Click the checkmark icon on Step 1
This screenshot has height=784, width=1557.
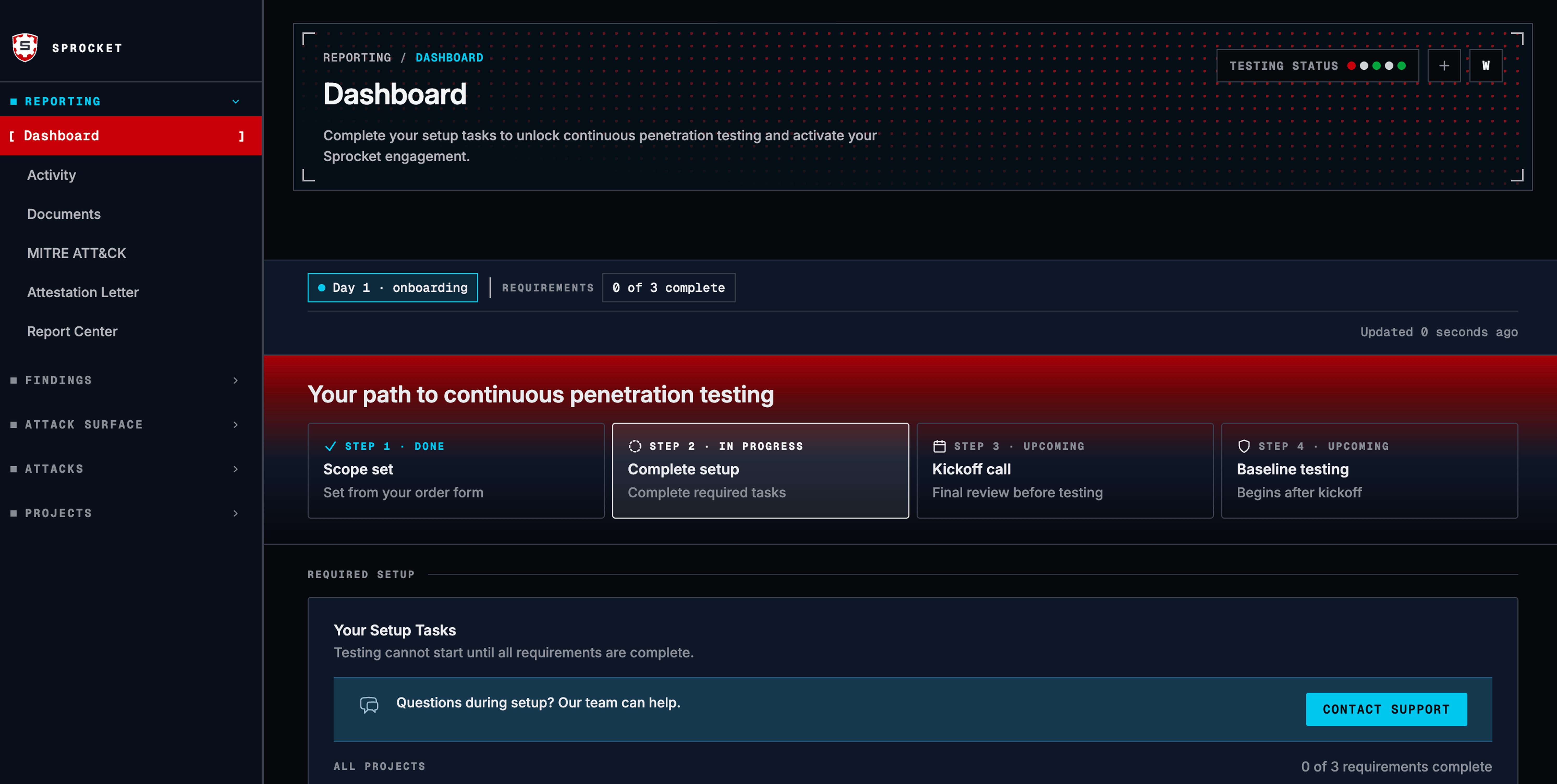coord(330,446)
